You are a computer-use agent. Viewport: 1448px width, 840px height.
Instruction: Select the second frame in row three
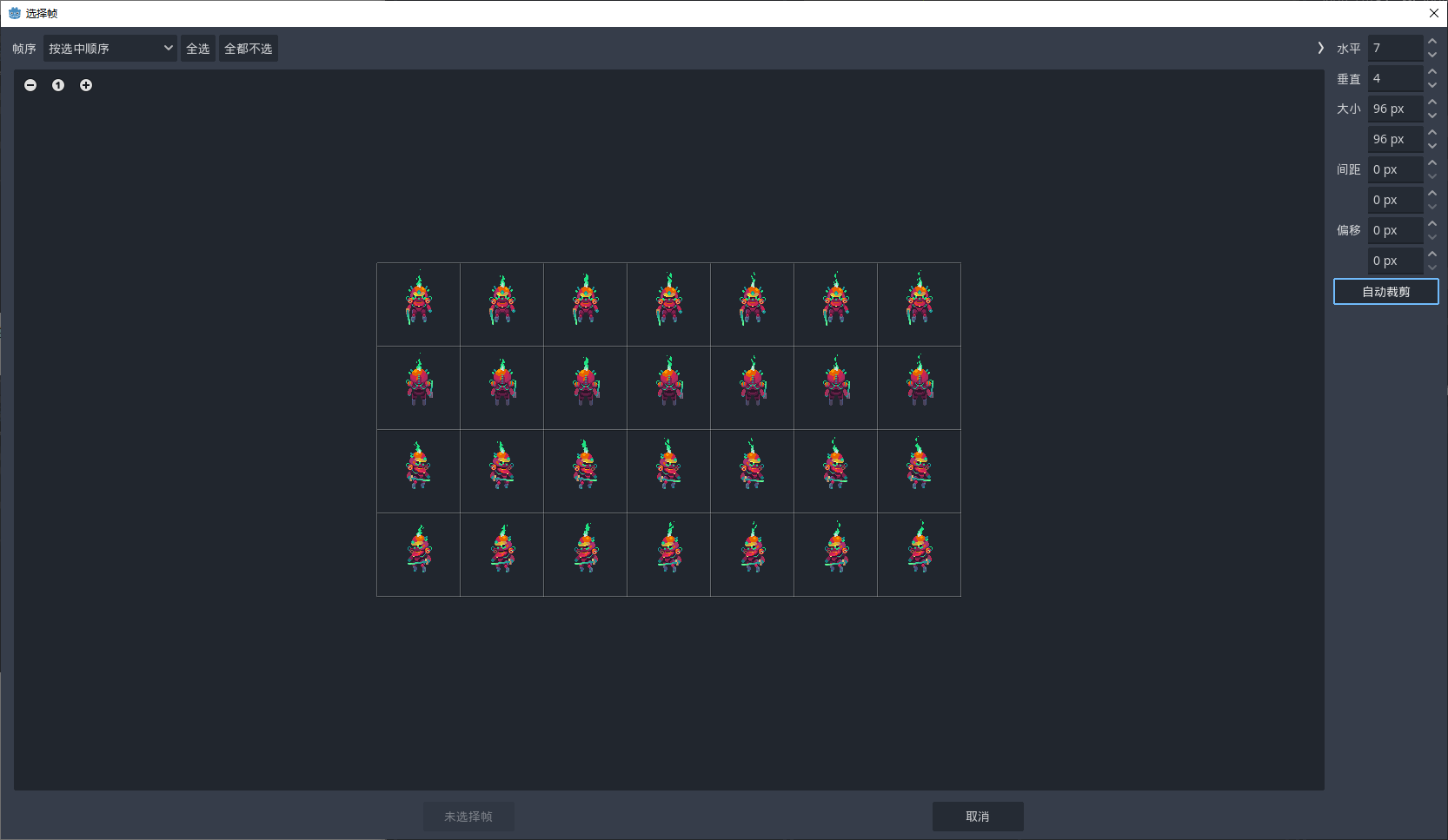(x=502, y=472)
